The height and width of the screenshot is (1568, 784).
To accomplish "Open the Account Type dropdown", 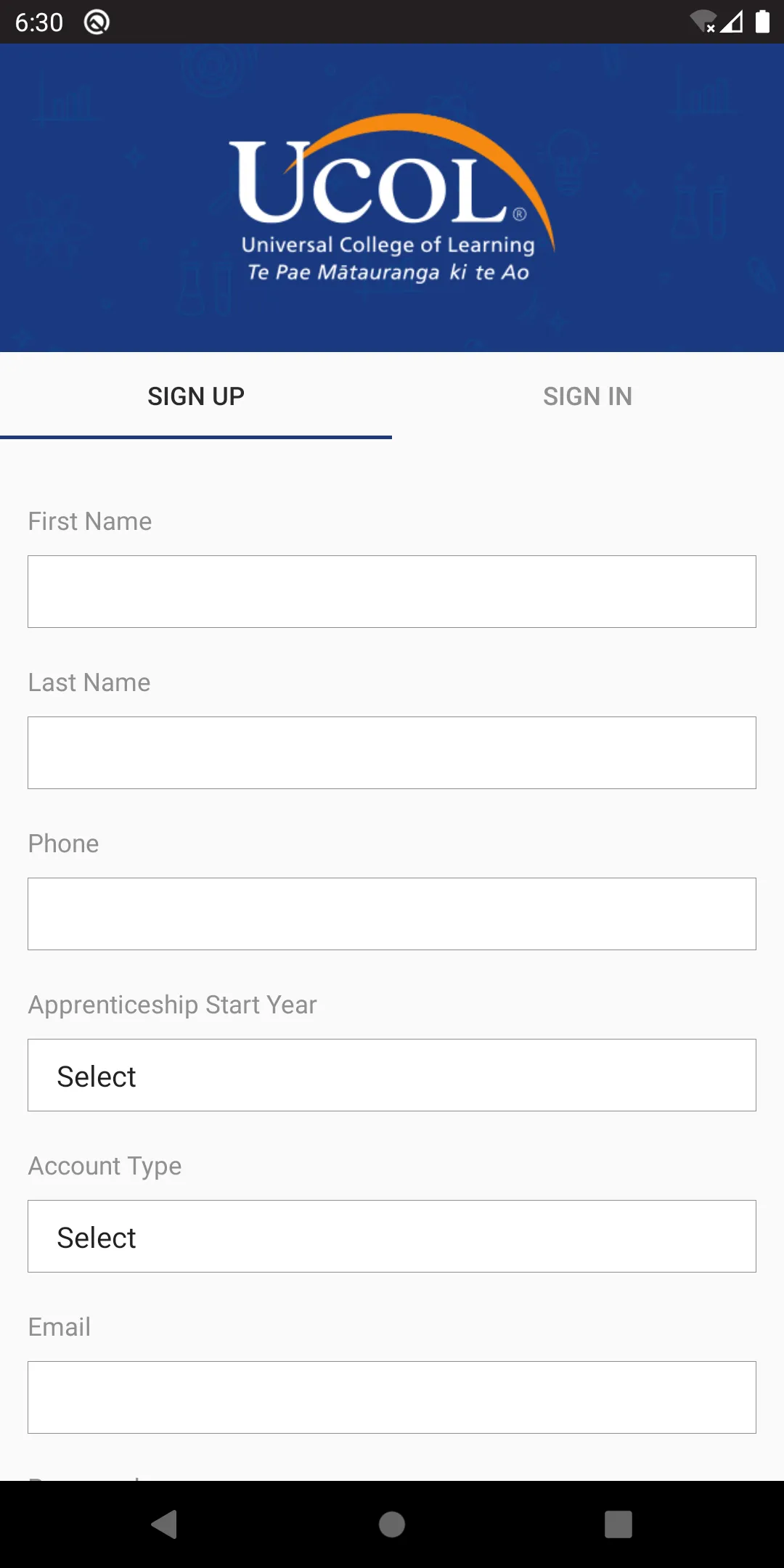I will click(x=392, y=1236).
